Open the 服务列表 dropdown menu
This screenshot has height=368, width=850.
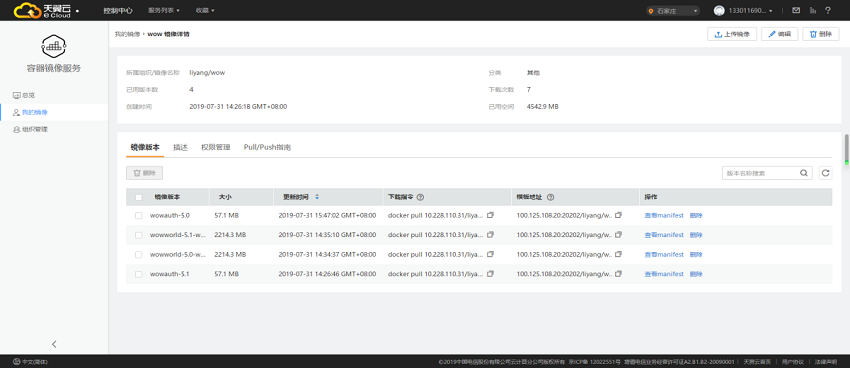[x=164, y=10]
